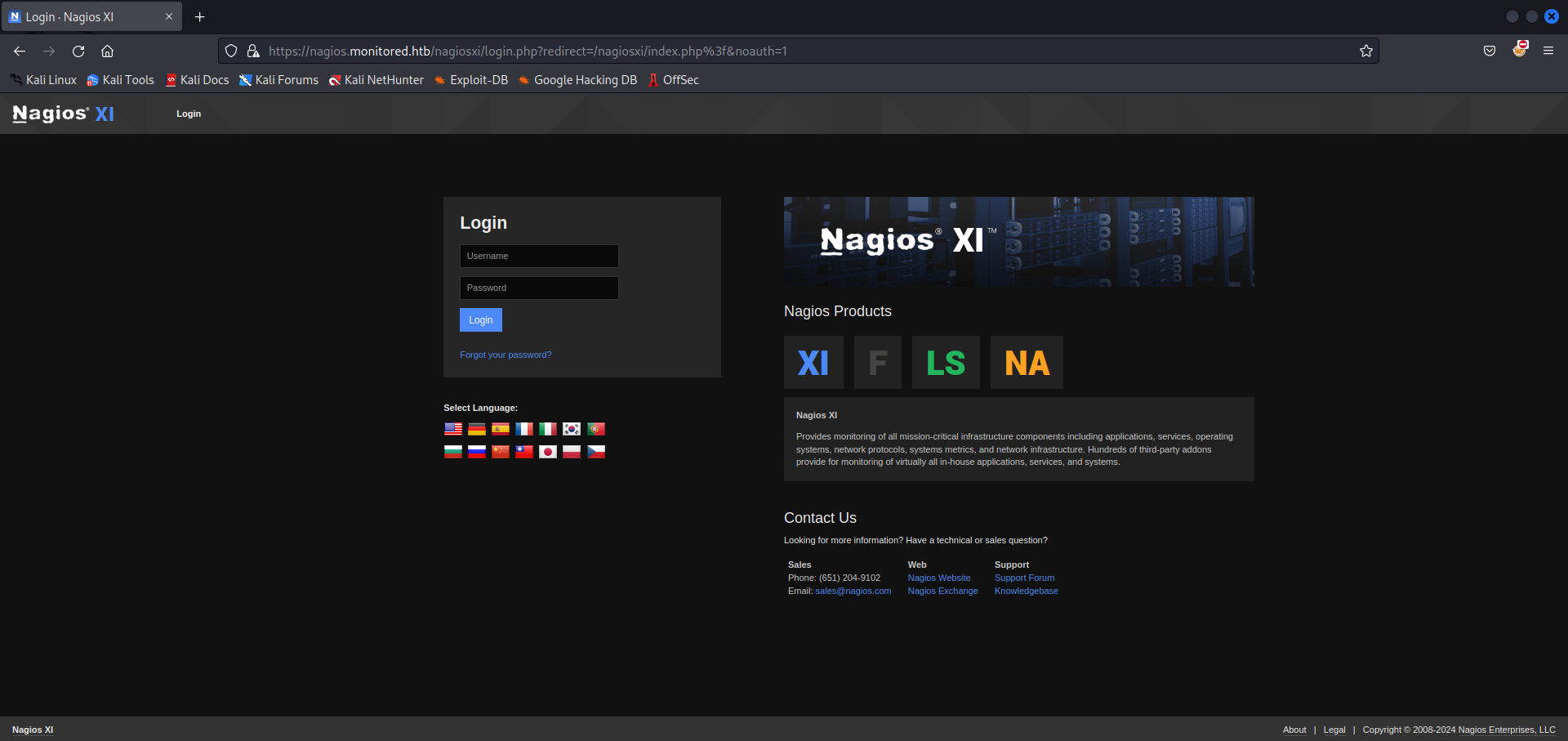Select the Russian flag language
Image resolution: width=1568 pixels, height=741 pixels.
(x=477, y=452)
